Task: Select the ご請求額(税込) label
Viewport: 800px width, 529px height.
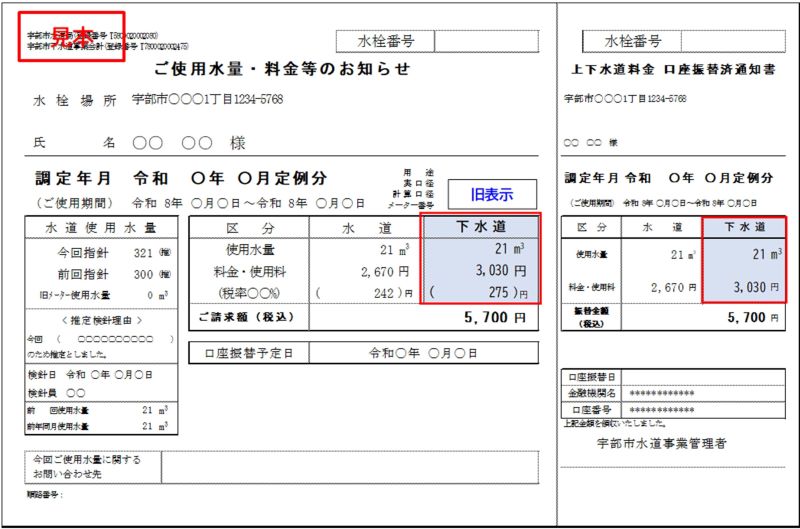Action: point(246,317)
